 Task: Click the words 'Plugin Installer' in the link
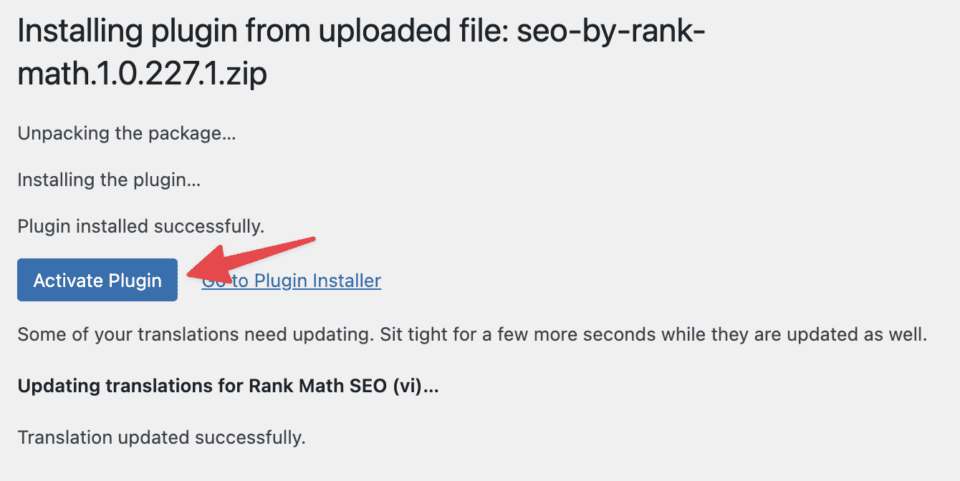click(318, 280)
